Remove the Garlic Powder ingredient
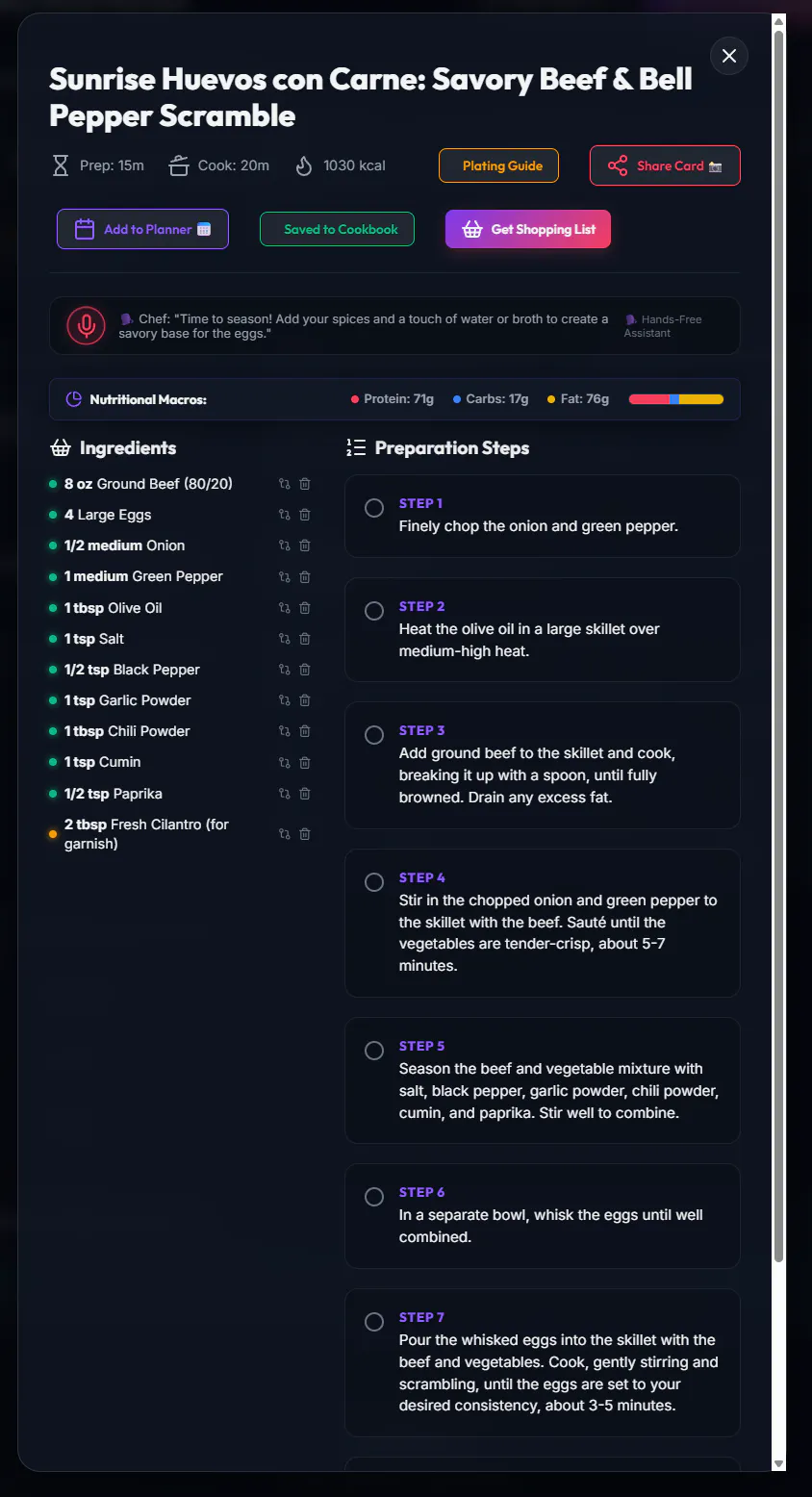Viewport: 812px width, 1497px height. pos(305,700)
